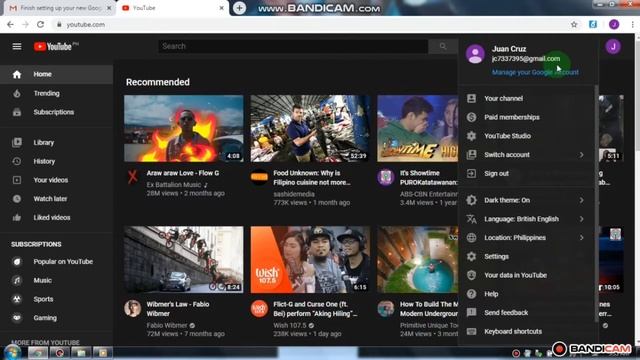640x360 pixels.
Task: Open the bike stunt video thumbnail
Action: [x=184, y=260]
